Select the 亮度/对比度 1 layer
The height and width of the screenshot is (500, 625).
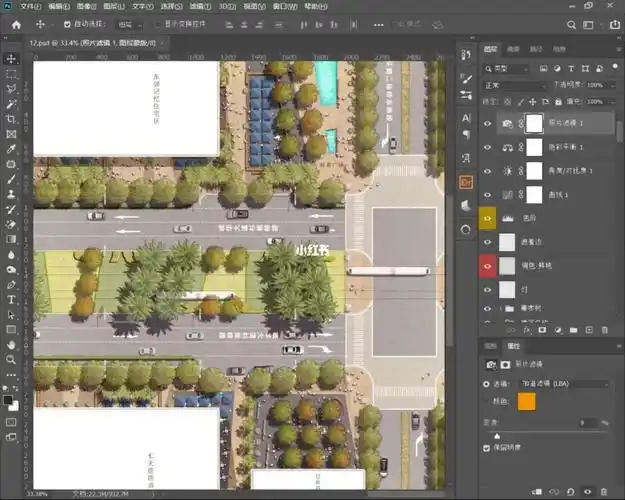(570, 170)
